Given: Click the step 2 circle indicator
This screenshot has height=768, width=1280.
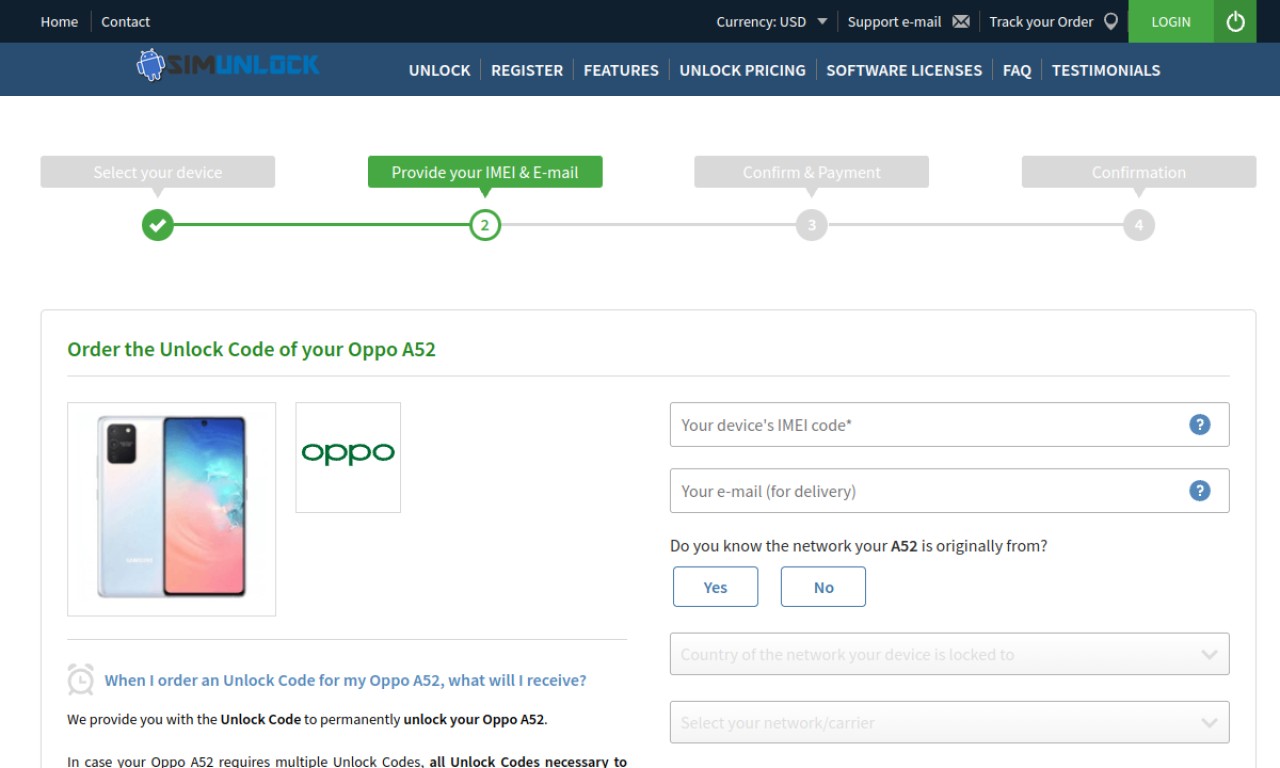Looking at the screenshot, I should (x=485, y=225).
